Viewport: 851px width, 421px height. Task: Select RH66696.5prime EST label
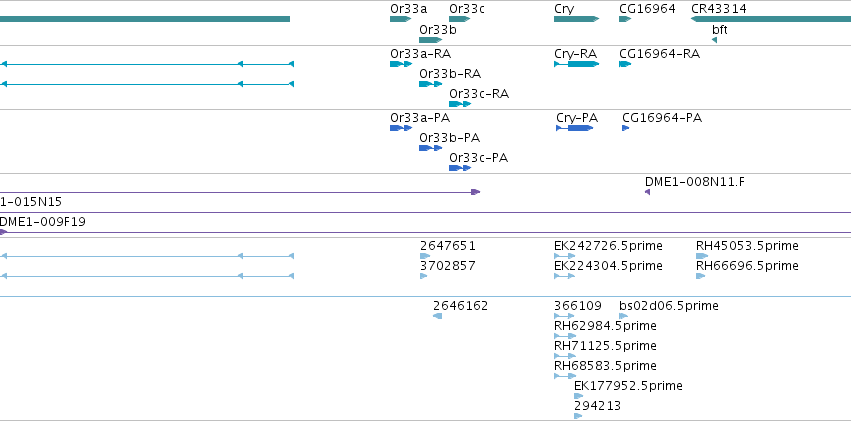[747, 266]
